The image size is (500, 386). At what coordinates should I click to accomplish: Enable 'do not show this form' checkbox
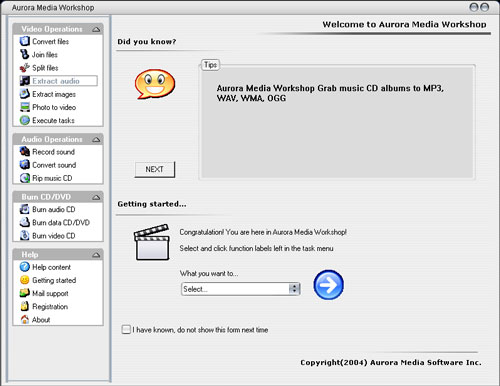click(126, 330)
